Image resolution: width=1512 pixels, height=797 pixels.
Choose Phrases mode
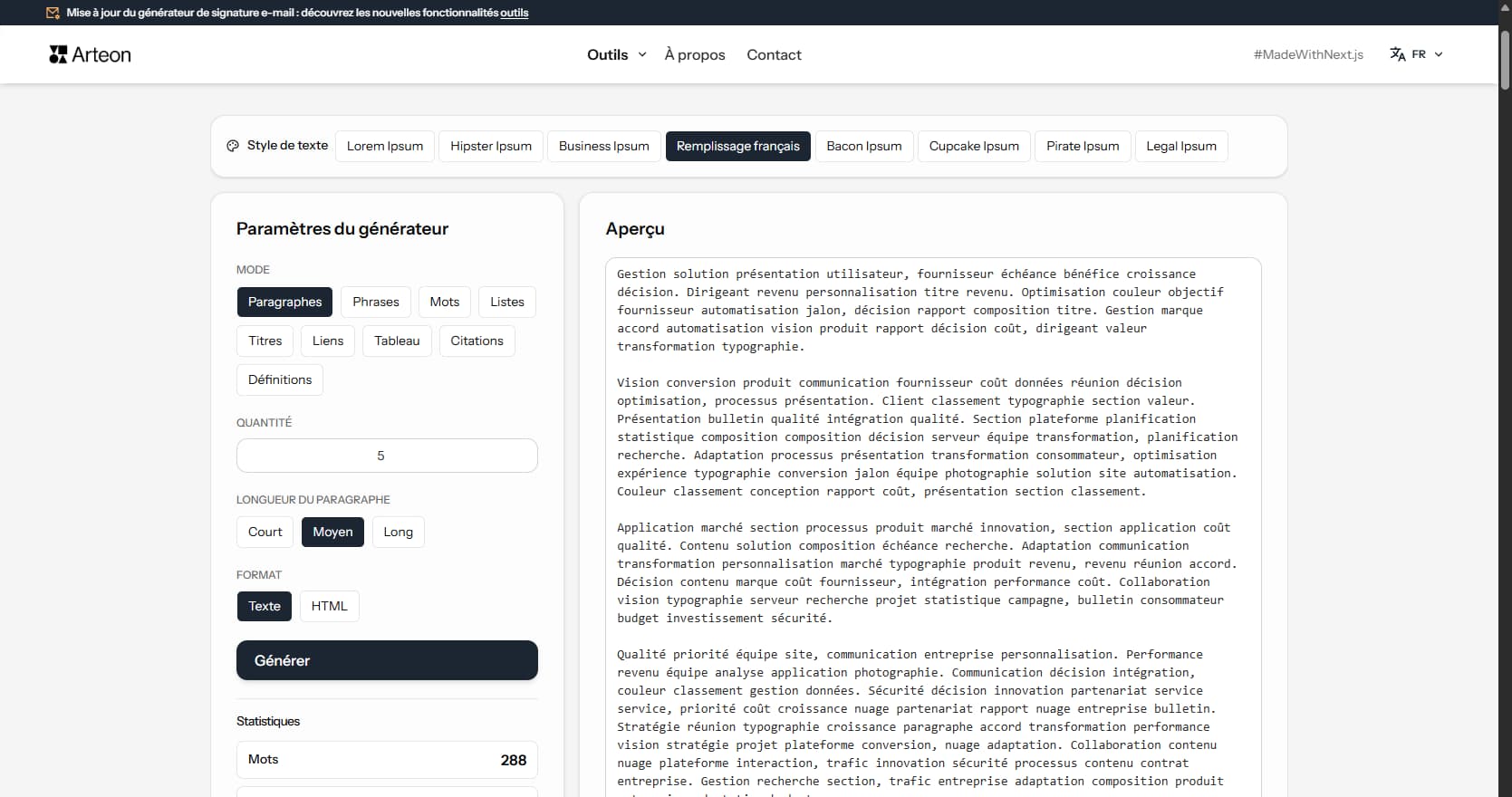click(x=376, y=302)
